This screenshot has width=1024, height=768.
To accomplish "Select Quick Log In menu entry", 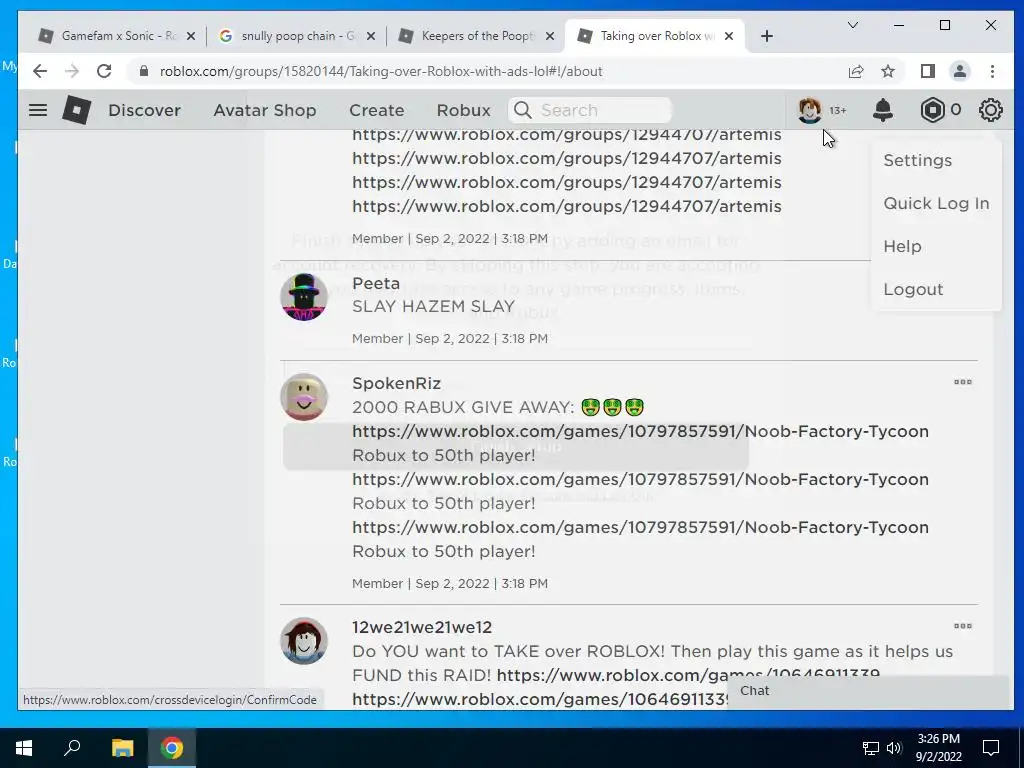I will coord(936,203).
